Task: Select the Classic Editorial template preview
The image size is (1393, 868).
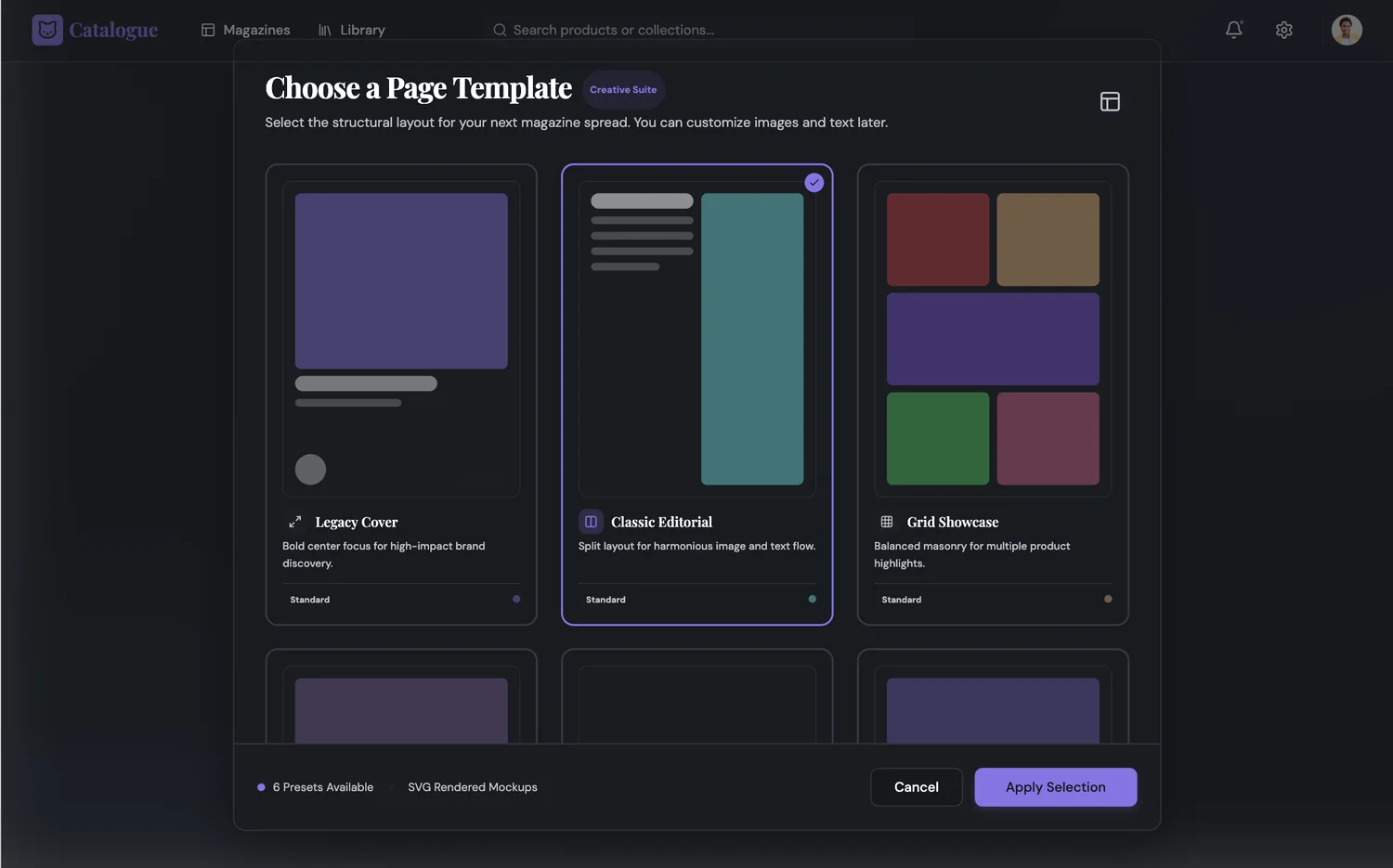Action: pos(697,339)
